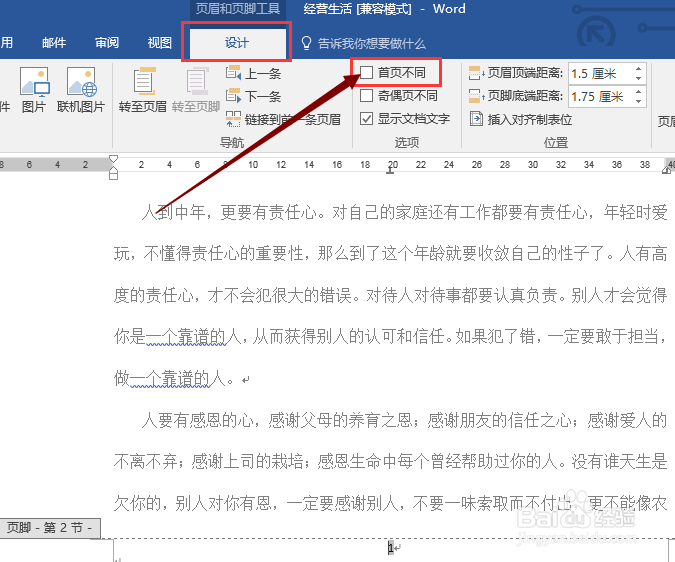The height and width of the screenshot is (562, 675).
Task: Click the center tab stop marker on ruler
Action: pyautogui.click(x=390, y=170)
